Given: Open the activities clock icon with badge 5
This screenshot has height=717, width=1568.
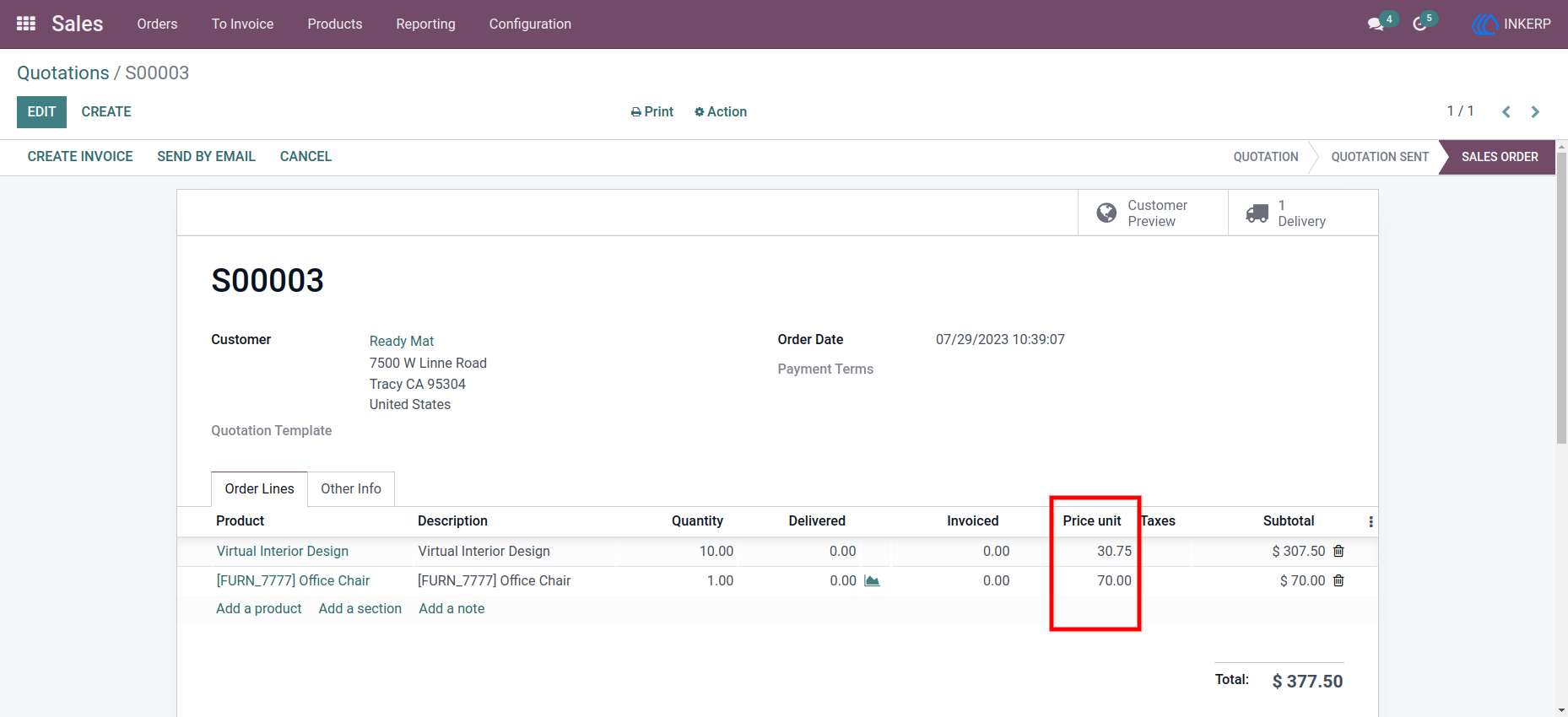Looking at the screenshot, I should click(x=1423, y=23).
